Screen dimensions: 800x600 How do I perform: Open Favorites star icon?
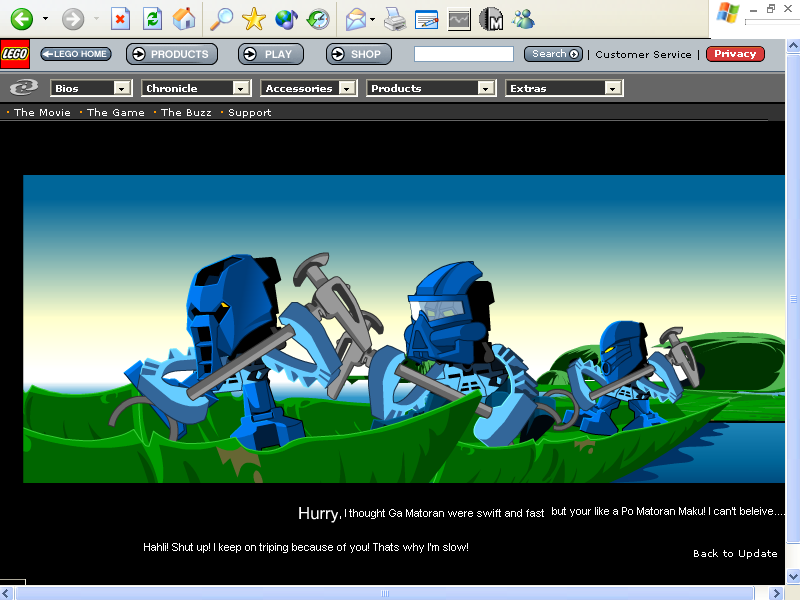[254, 19]
